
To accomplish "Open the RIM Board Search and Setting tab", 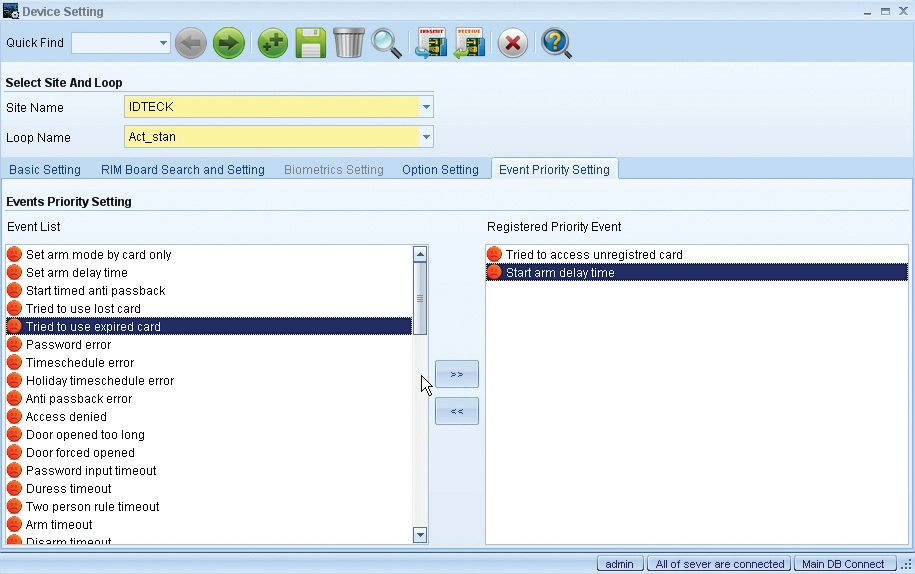I will tap(183, 170).
